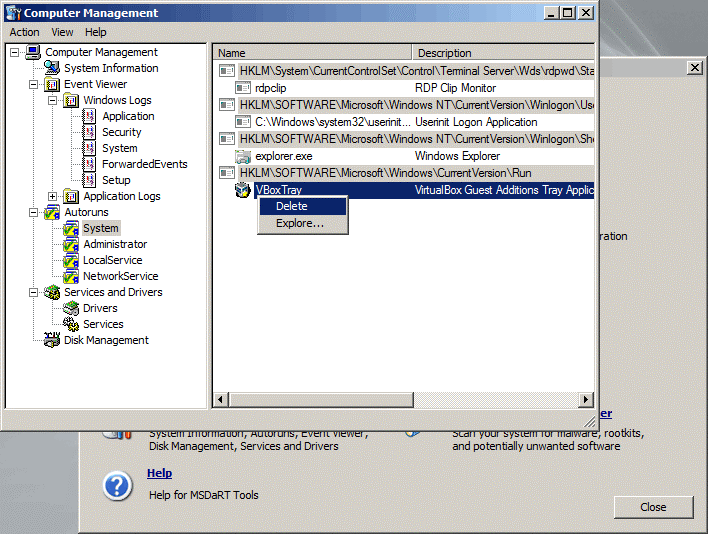Choose Delete from the context menu
This screenshot has height=534, width=708.
pyautogui.click(x=302, y=206)
